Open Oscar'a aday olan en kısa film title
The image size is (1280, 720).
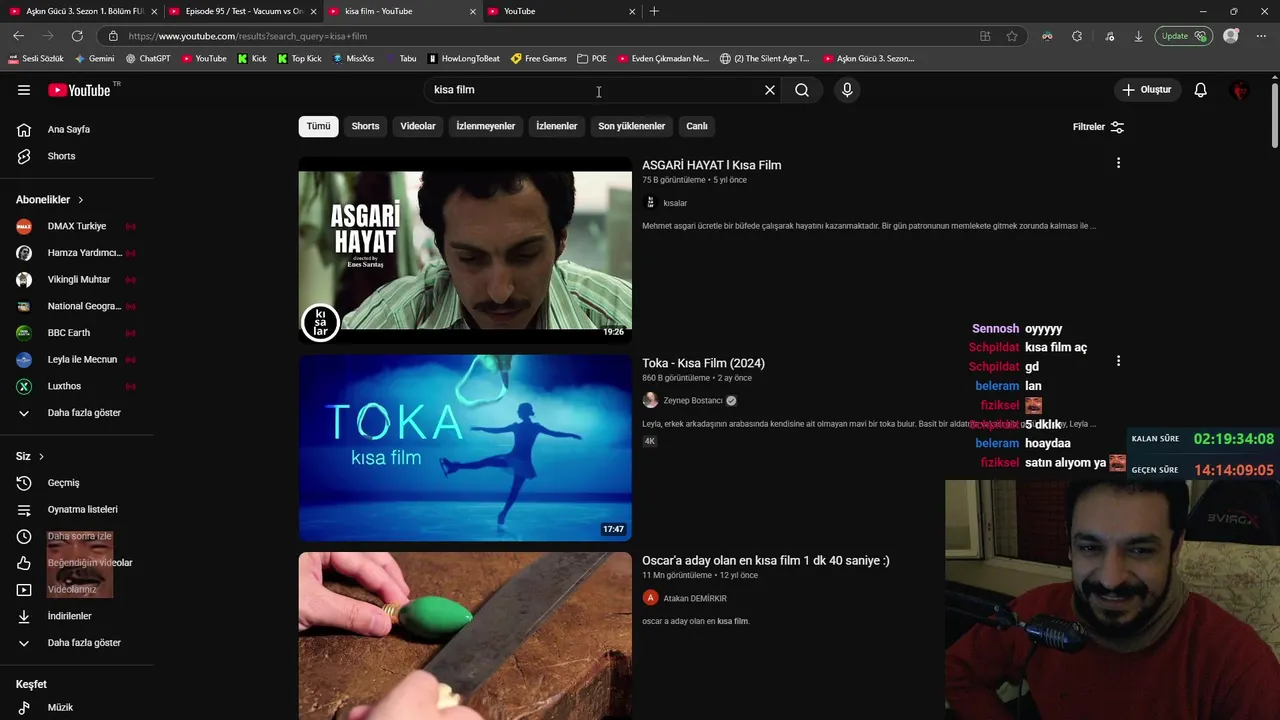766,561
